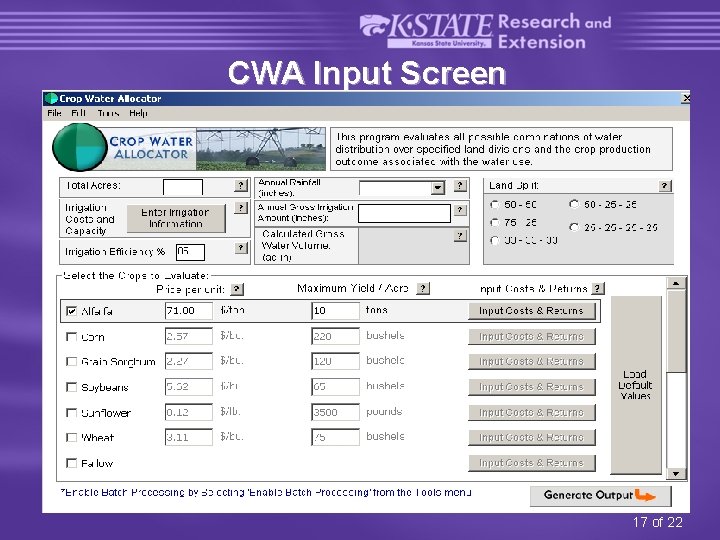720x540 pixels.
Task: Click the Alfalfa price field showing 71.00
Action: pos(189,311)
